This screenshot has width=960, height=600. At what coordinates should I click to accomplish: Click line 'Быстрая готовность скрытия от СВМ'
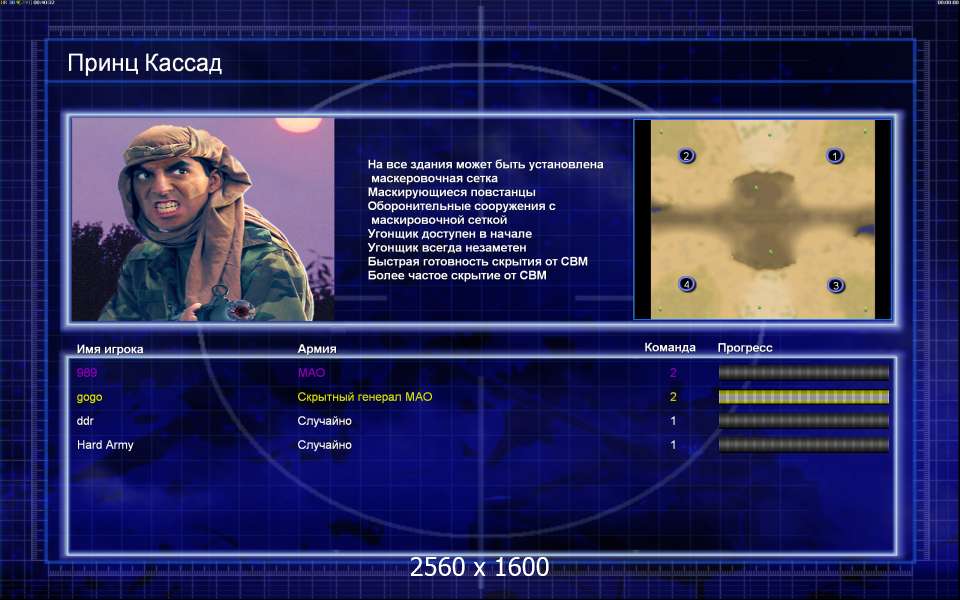coord(478,261)
